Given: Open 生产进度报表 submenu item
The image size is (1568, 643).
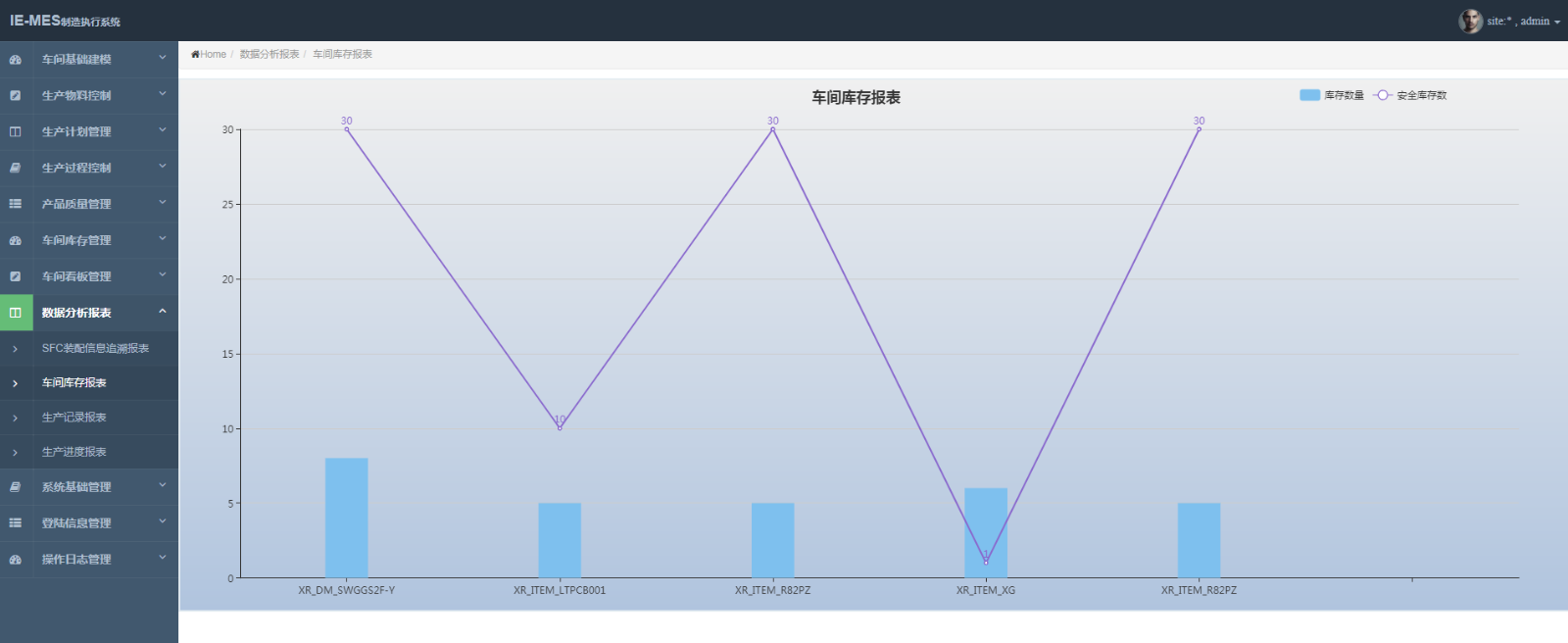Looking at the screenshot, I should tap(73, 452).
